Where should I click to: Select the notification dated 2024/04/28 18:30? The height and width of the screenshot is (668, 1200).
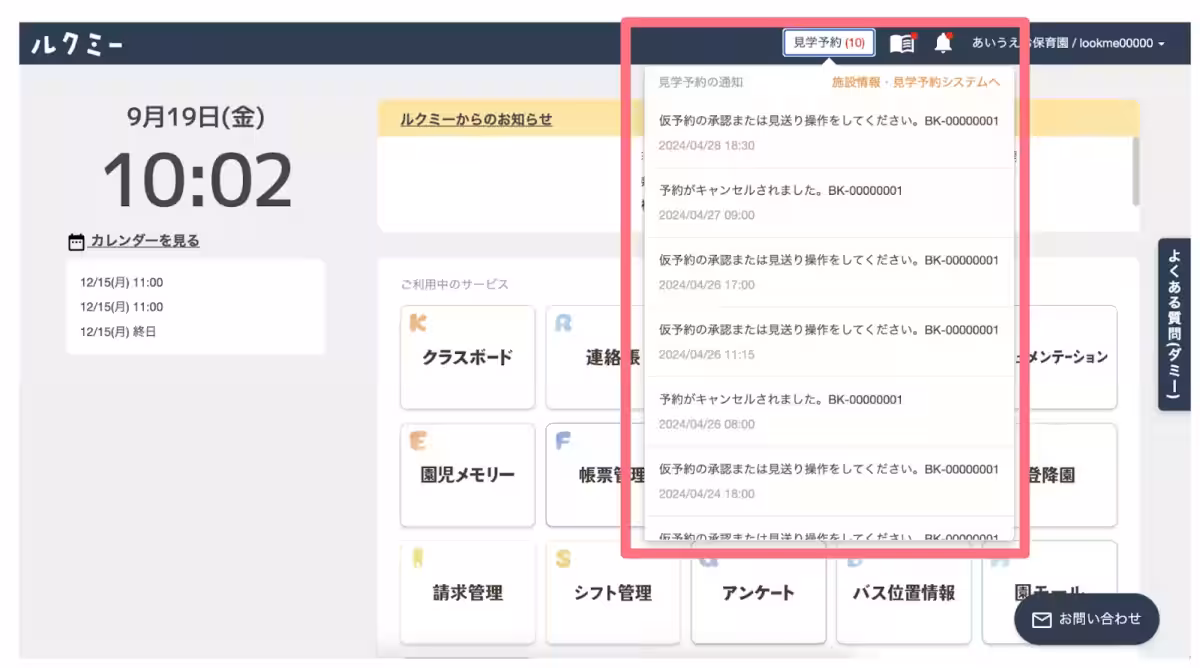click(828, 132)
